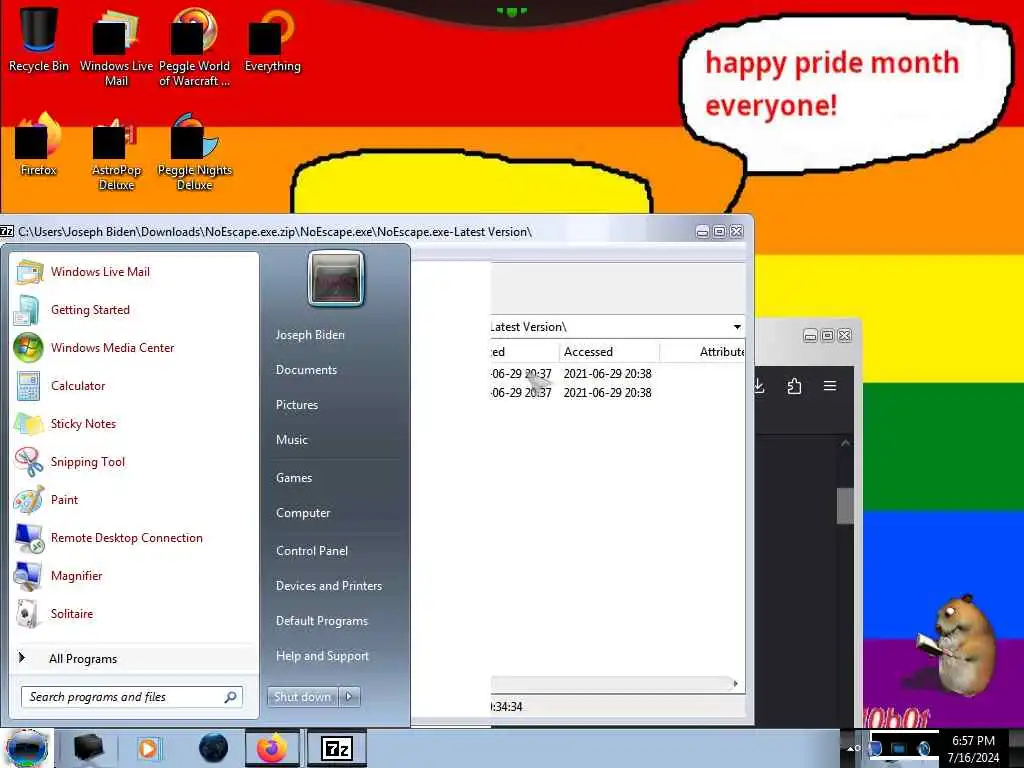Minimize the 7-Zip window
This screenshot has width=1024, height=768.
click(x=702, y=232)
